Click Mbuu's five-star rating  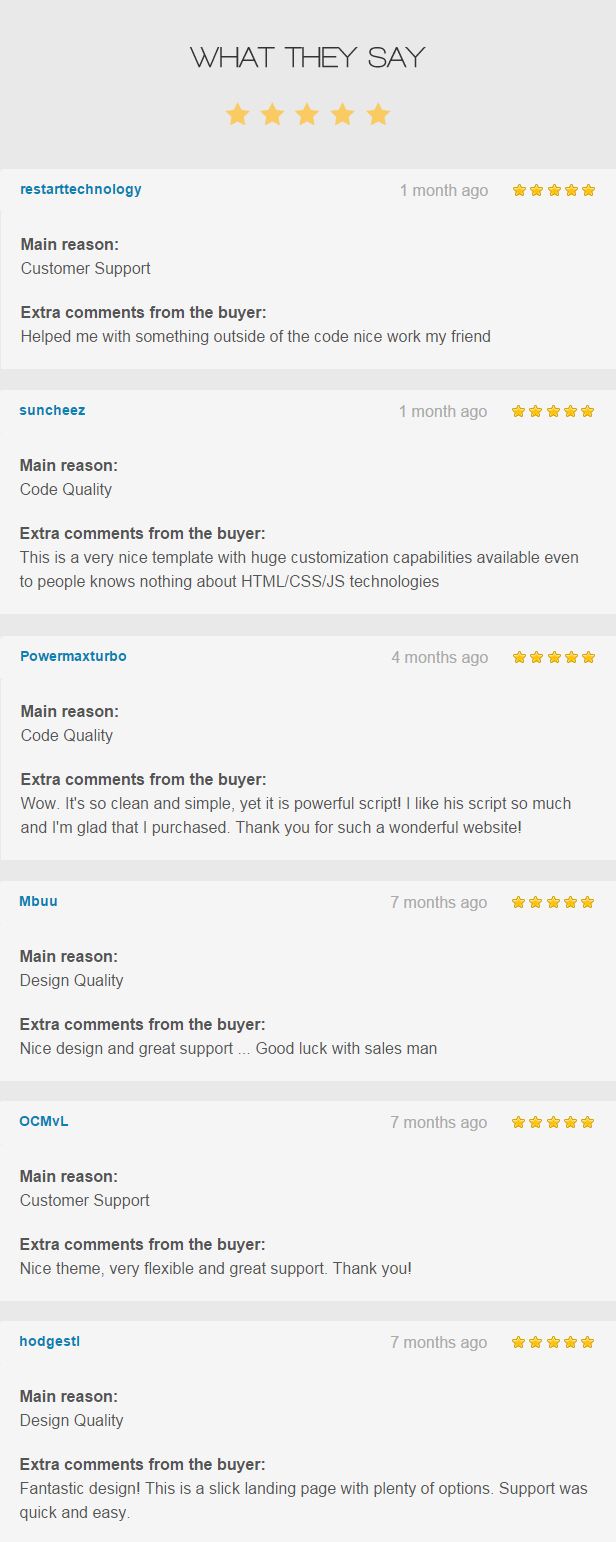[553, 902]
